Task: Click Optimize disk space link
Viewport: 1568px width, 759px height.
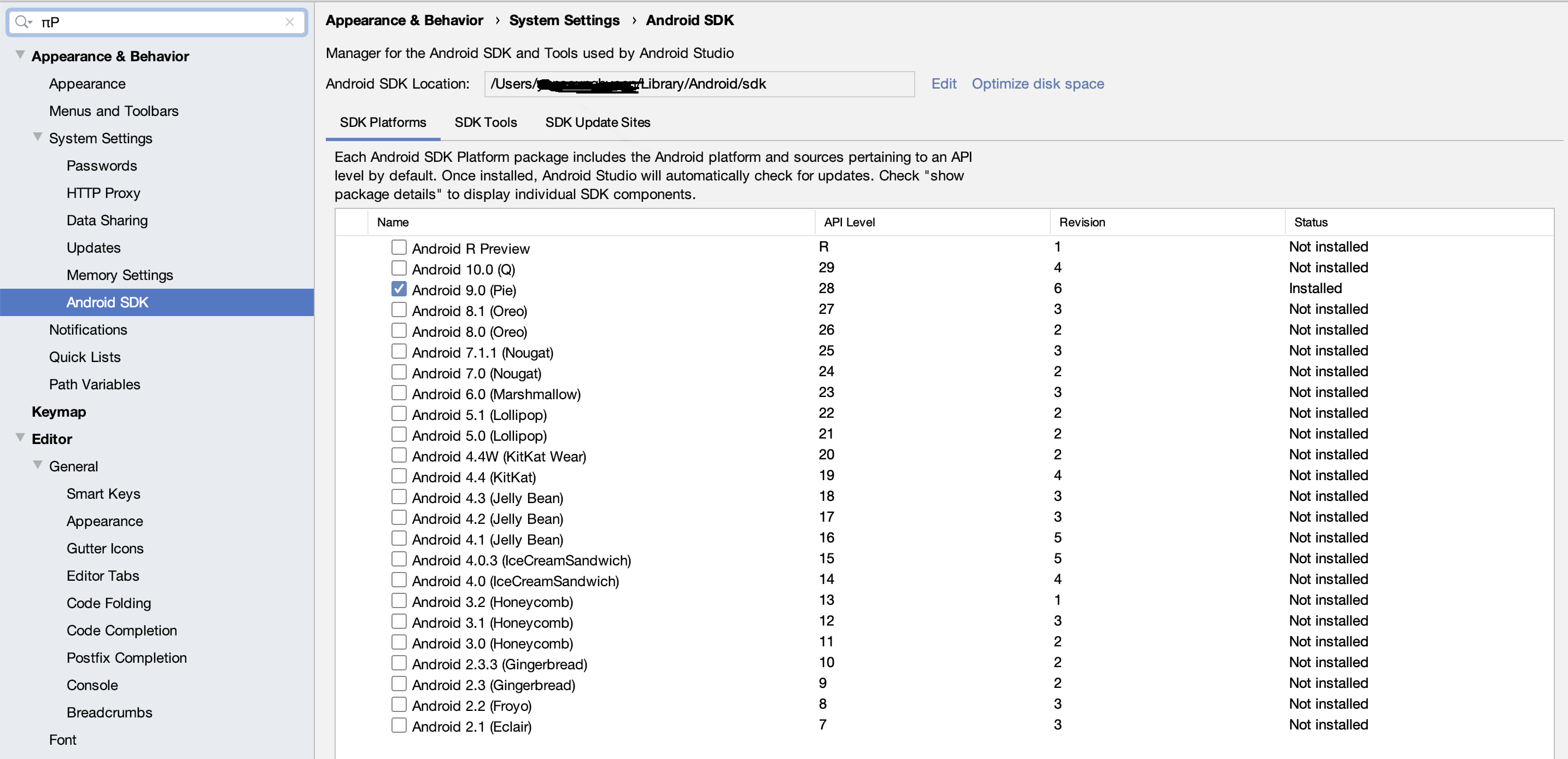Action: (x=1037, y=84)
